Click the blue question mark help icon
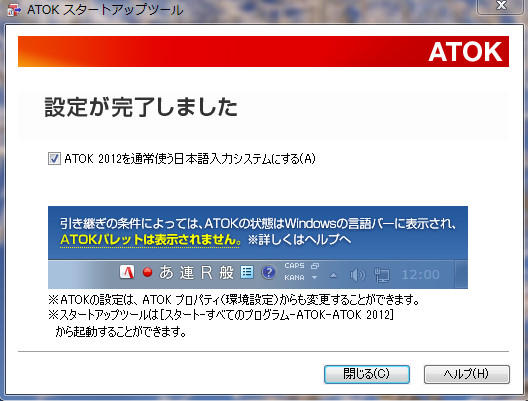This screenshot has width=528, height=401. click(268, 272)
